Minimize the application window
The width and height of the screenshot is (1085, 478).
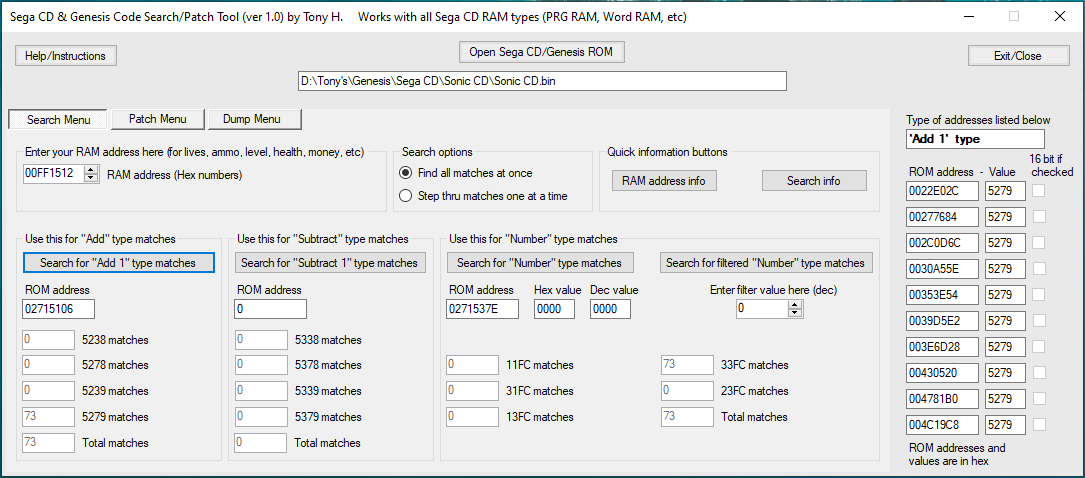click(965, 17)
